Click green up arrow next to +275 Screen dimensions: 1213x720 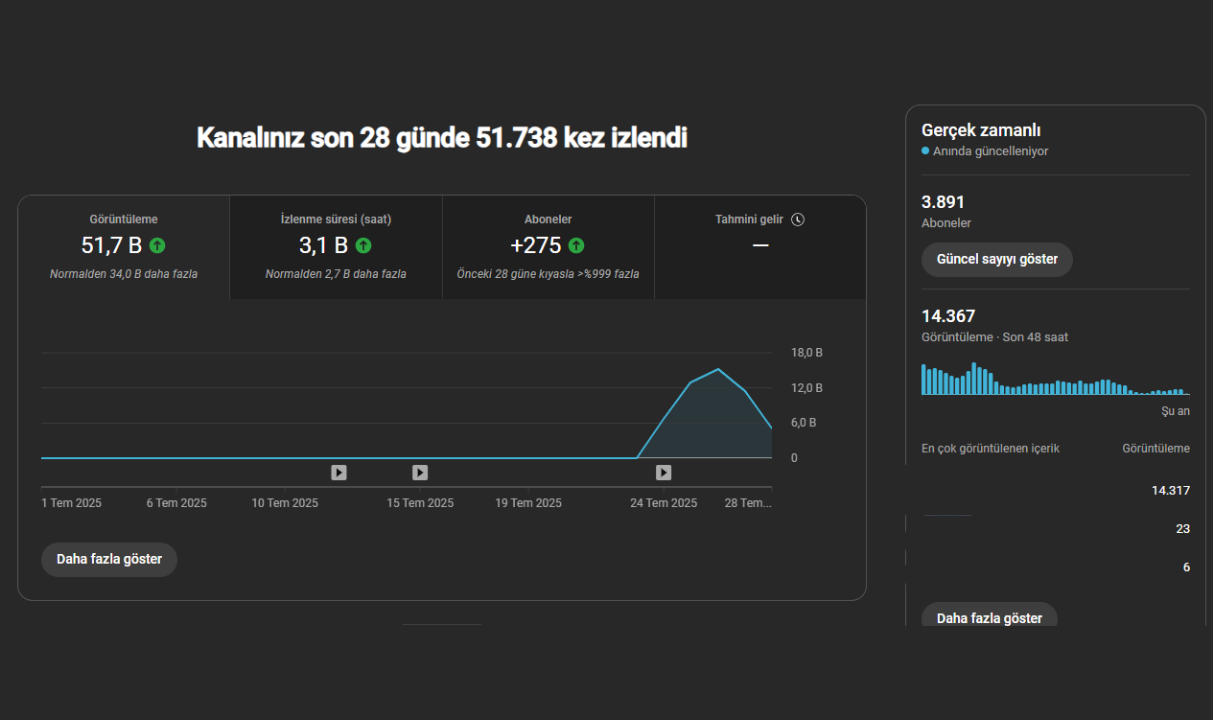577,245
